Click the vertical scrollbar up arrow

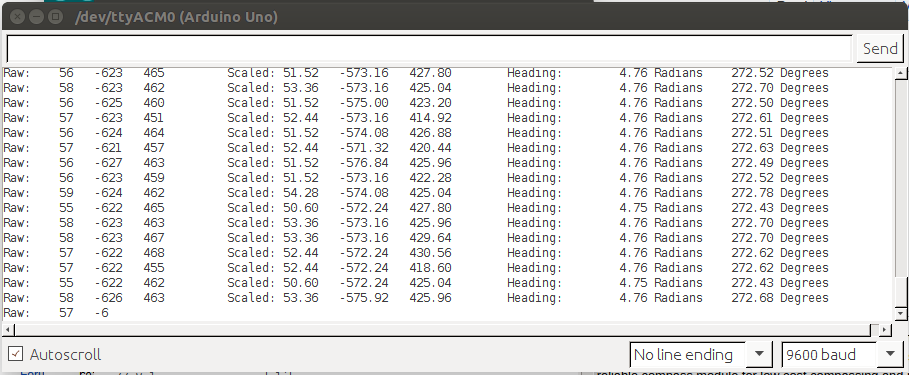pyautogui.click(x=900, y=73)
